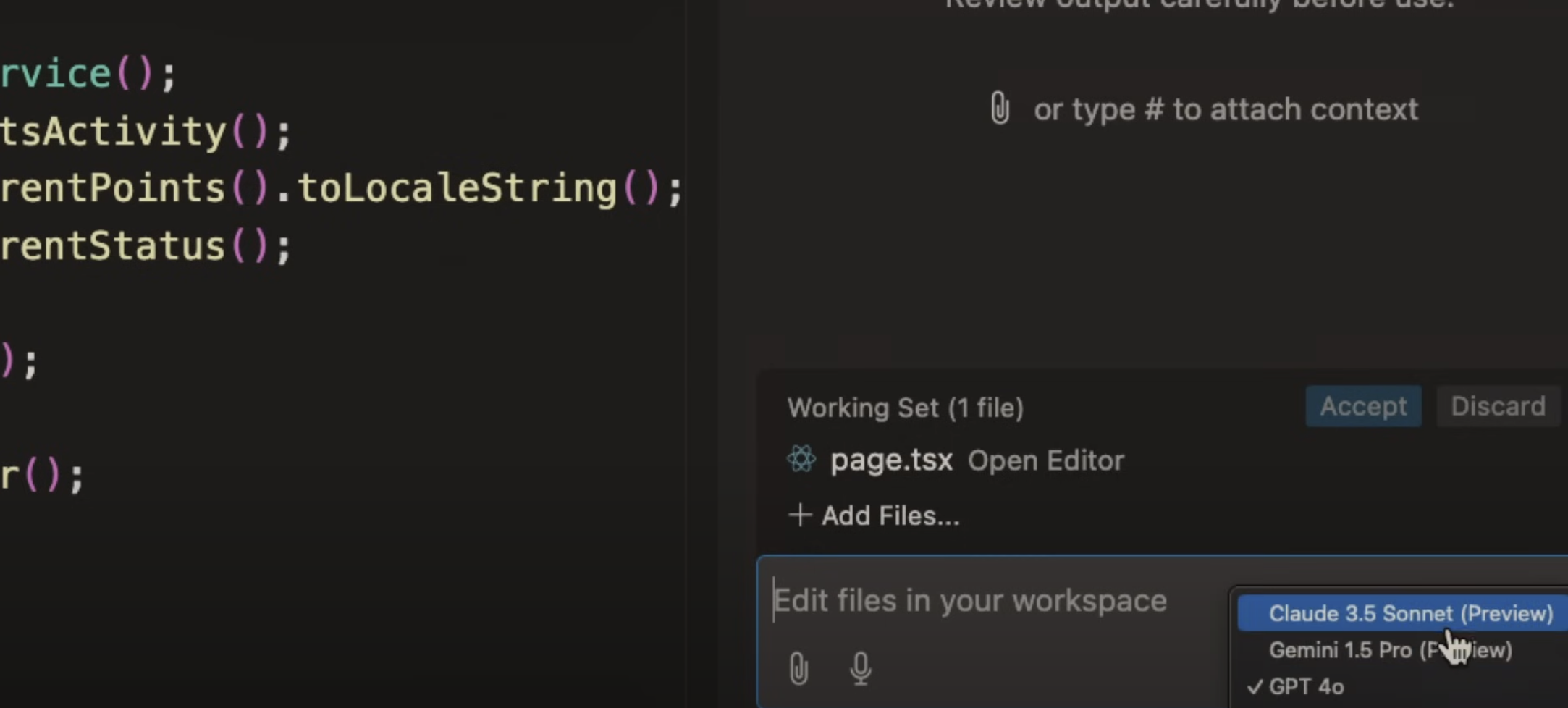
Task: Click the Working Set (1 file) header
Action: click(x=905, y=408)
